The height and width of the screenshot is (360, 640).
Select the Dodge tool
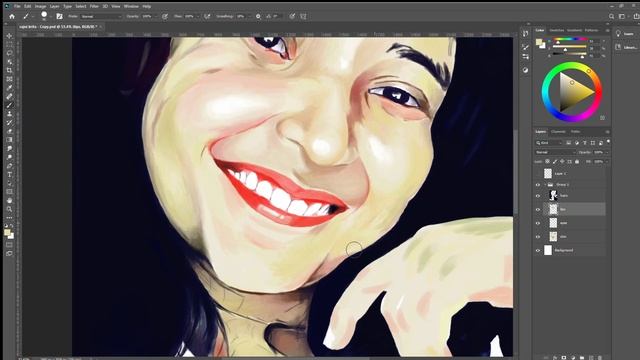coord(9,157)
